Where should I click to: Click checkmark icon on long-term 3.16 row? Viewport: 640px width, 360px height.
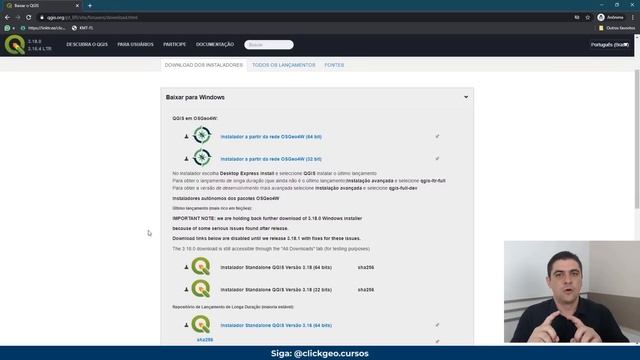(437, 325)
